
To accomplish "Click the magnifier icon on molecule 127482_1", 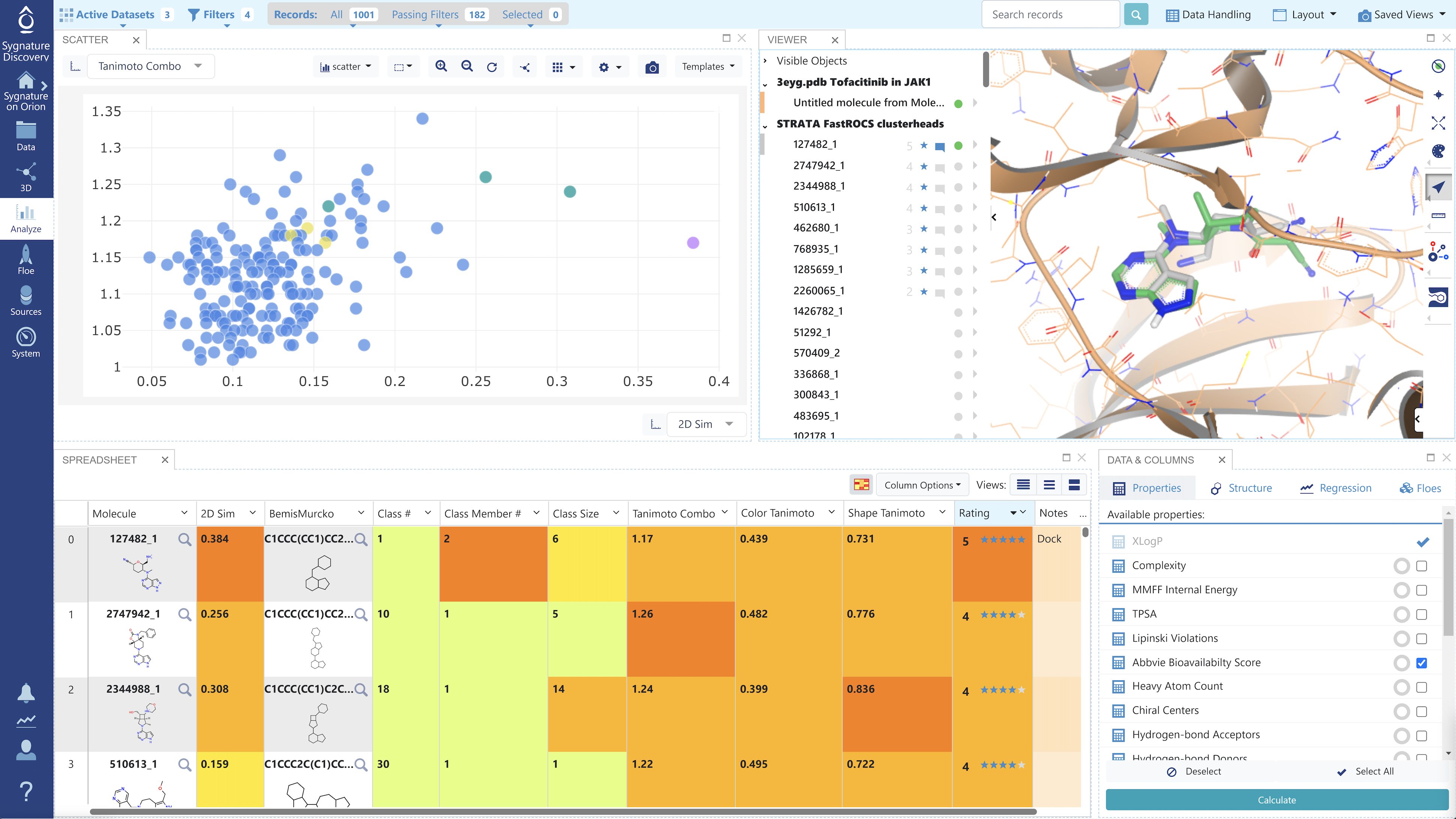I will pos(184,540).
